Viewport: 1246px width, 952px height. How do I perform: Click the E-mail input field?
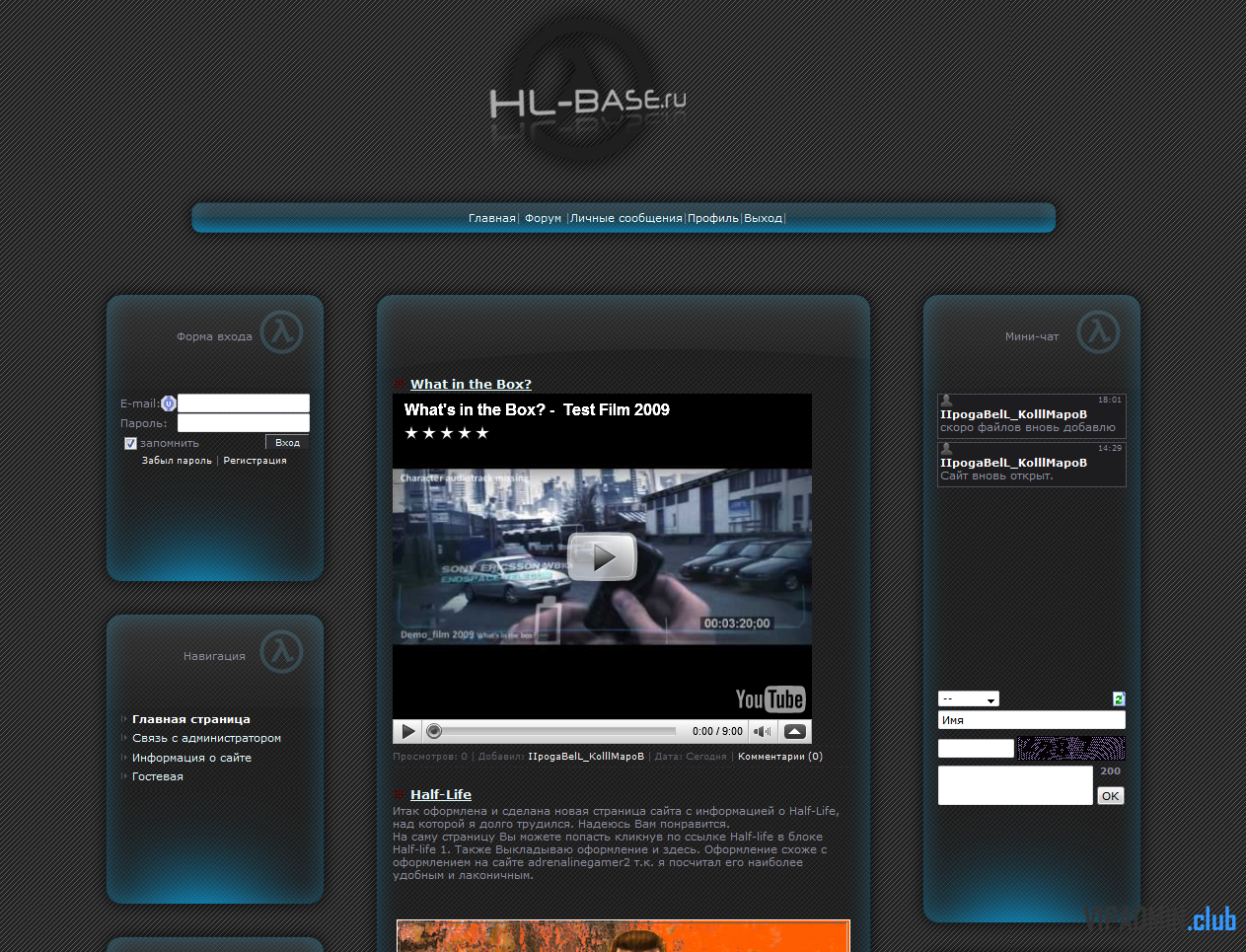coord(244,403)
